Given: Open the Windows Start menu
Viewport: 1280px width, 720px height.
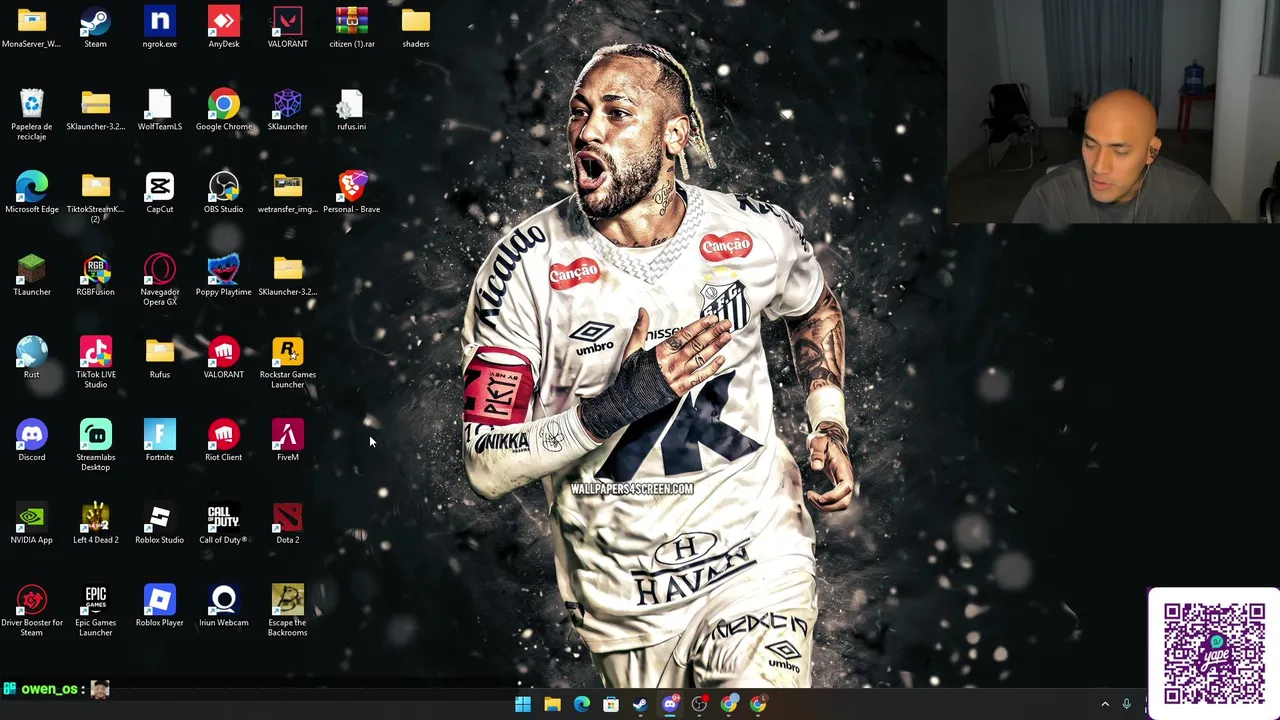Looking at the screenshot, I should pyautogui.click(x=523, y=705).
